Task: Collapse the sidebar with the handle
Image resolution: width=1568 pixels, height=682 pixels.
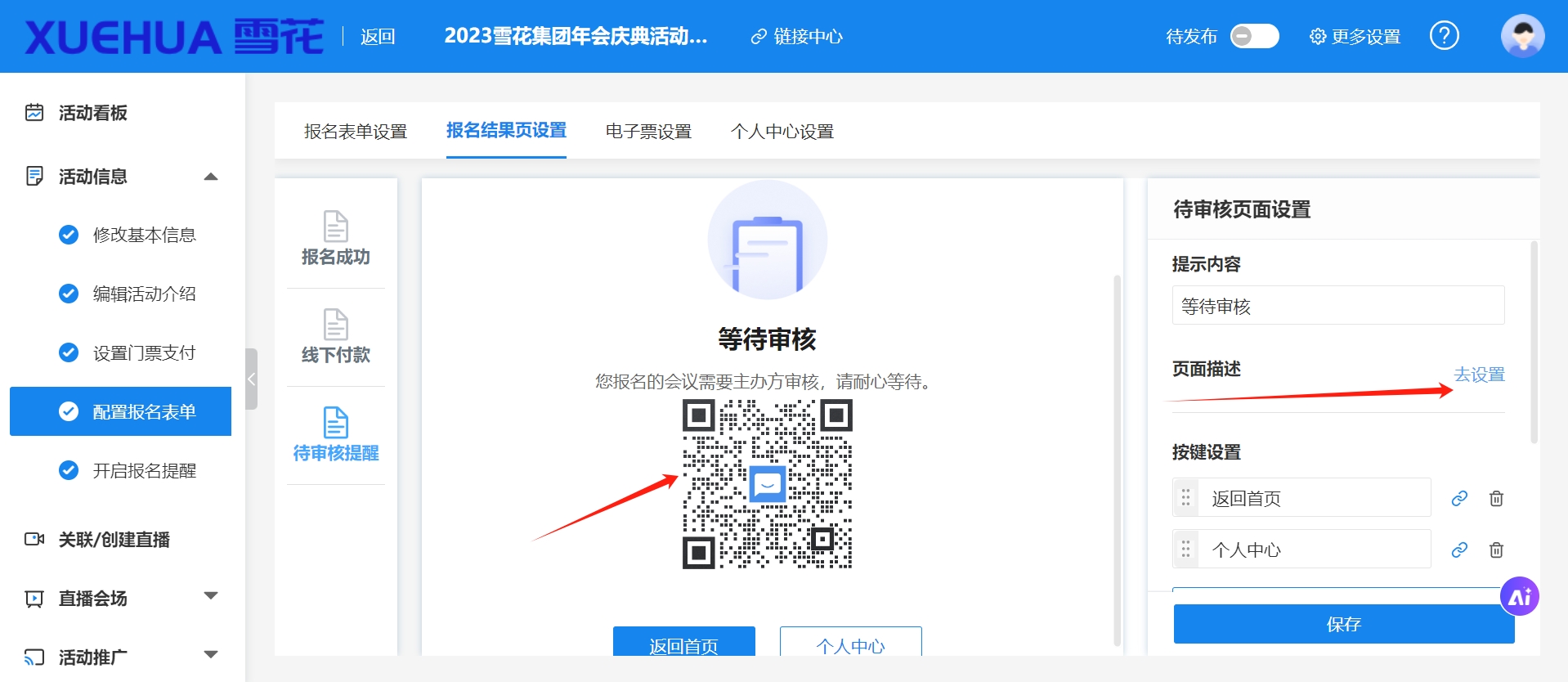Action: pyautogui.click(x=252, y=379)
